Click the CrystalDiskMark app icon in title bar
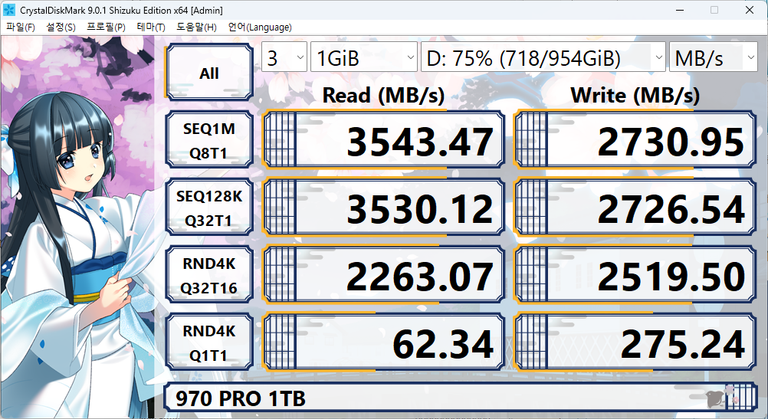 (x=9, y=10)
